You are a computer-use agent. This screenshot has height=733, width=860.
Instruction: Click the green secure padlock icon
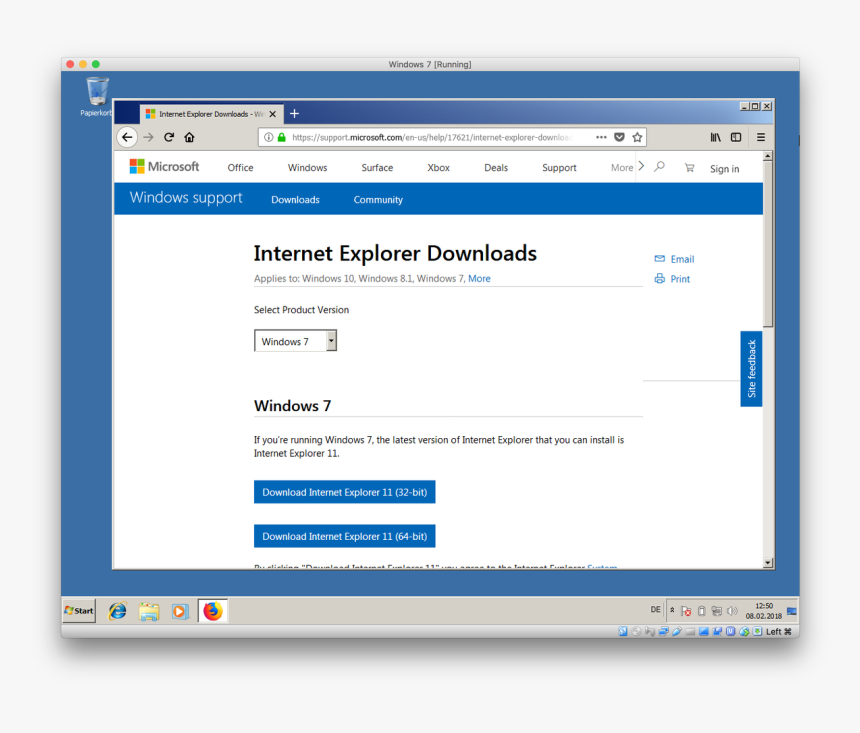click(x=281, y=137)
